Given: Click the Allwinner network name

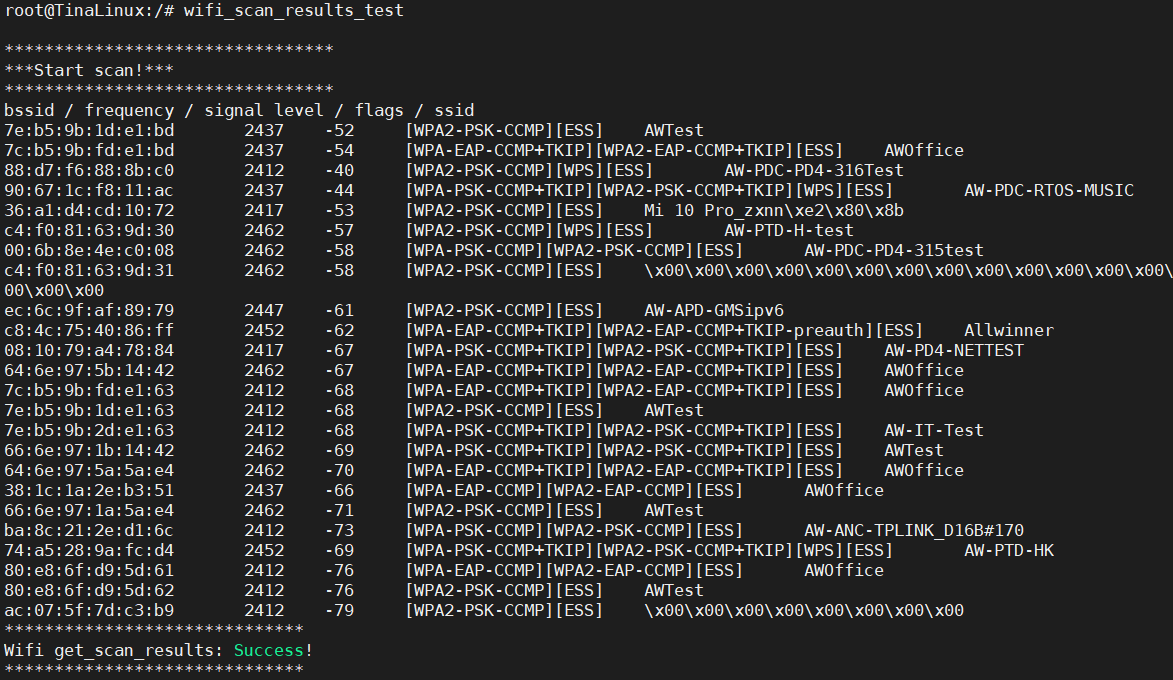Looking at the screenshot, I should point(1008,330).
